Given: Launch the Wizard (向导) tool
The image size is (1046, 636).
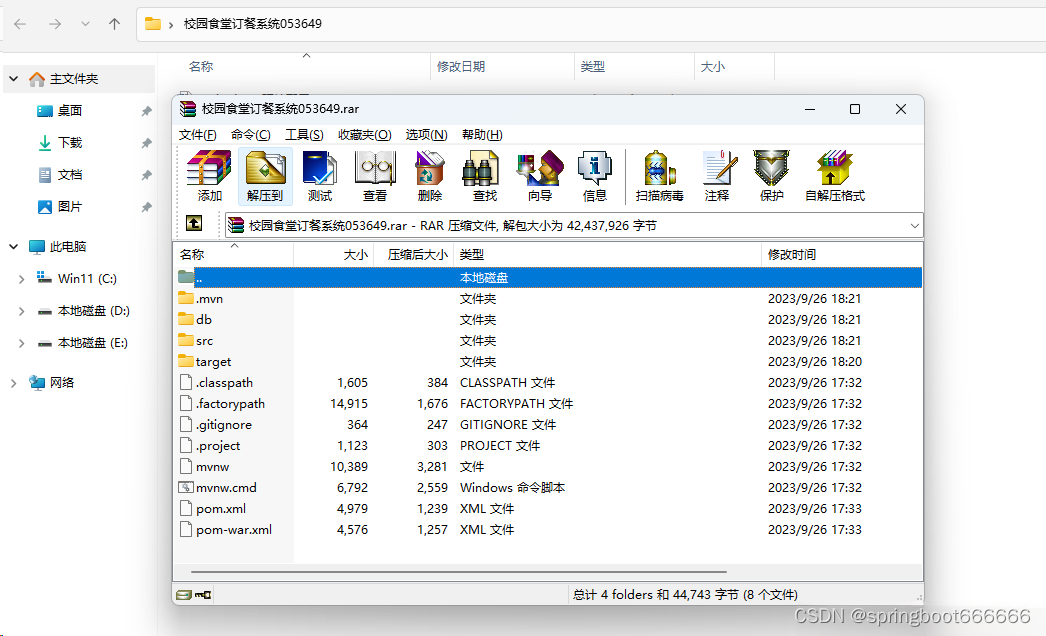Looking at the screenshot, I should click(x=540, y=176).
